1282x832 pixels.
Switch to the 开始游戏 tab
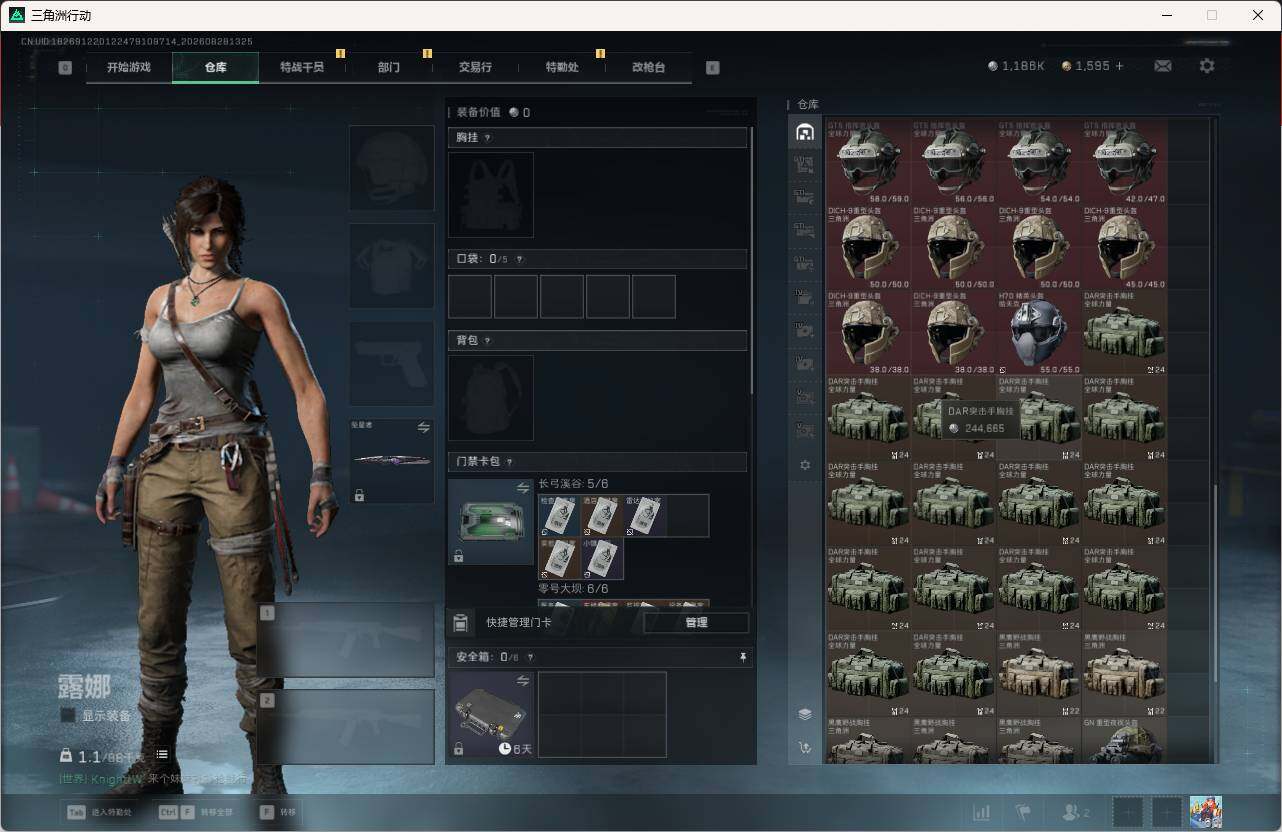[x=129, y=67]
